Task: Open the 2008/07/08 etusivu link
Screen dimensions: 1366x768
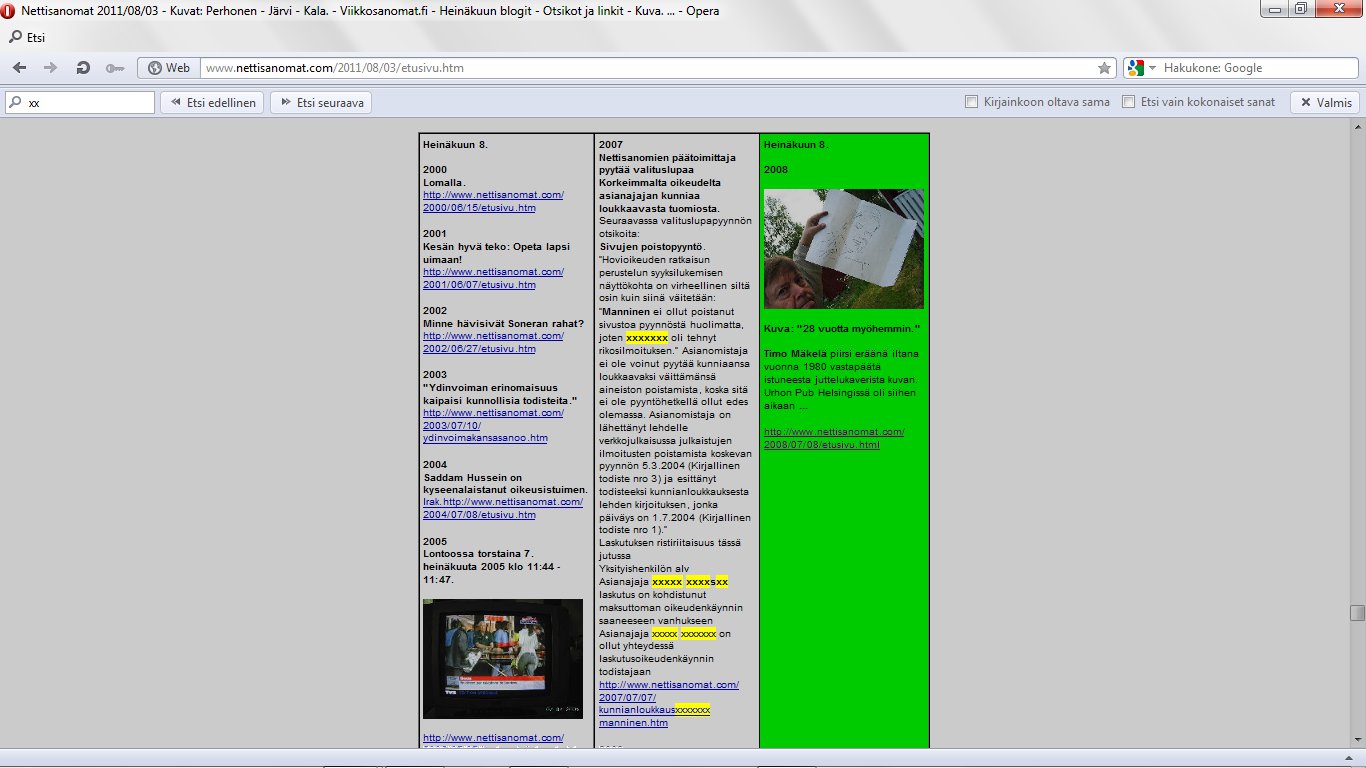Action: pyautogui.click(x=833, y=438)
